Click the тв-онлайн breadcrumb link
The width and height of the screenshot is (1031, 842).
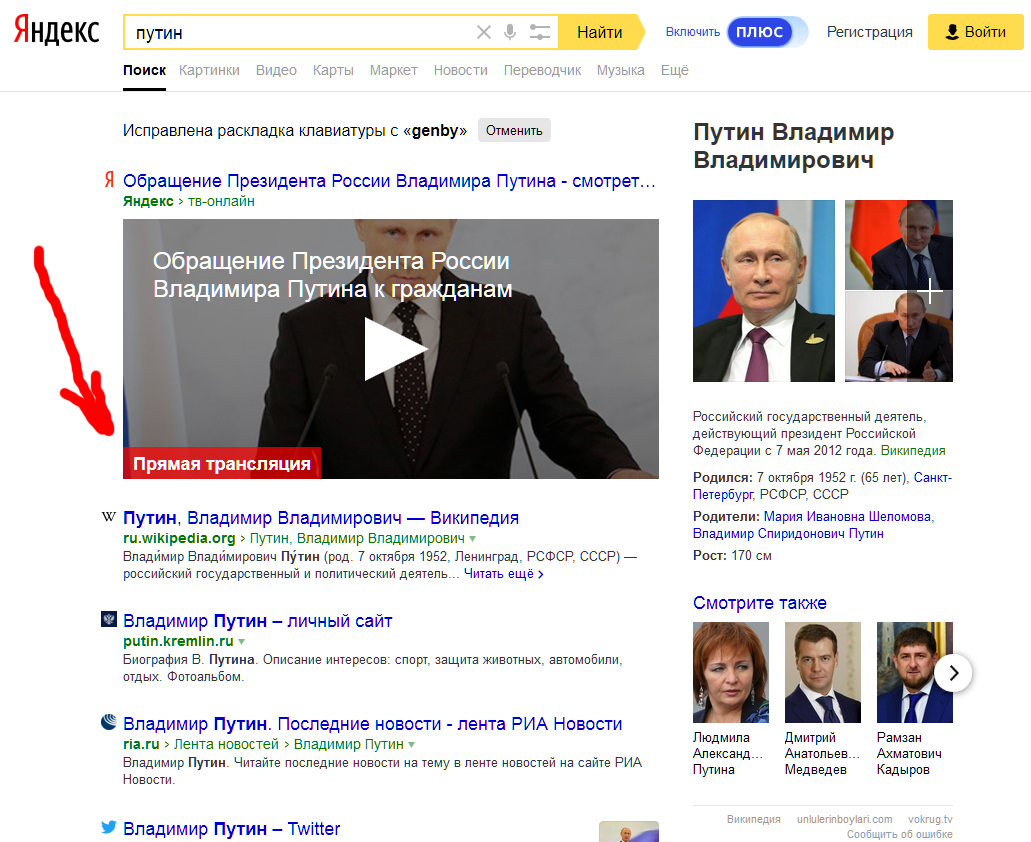point(221,201)
